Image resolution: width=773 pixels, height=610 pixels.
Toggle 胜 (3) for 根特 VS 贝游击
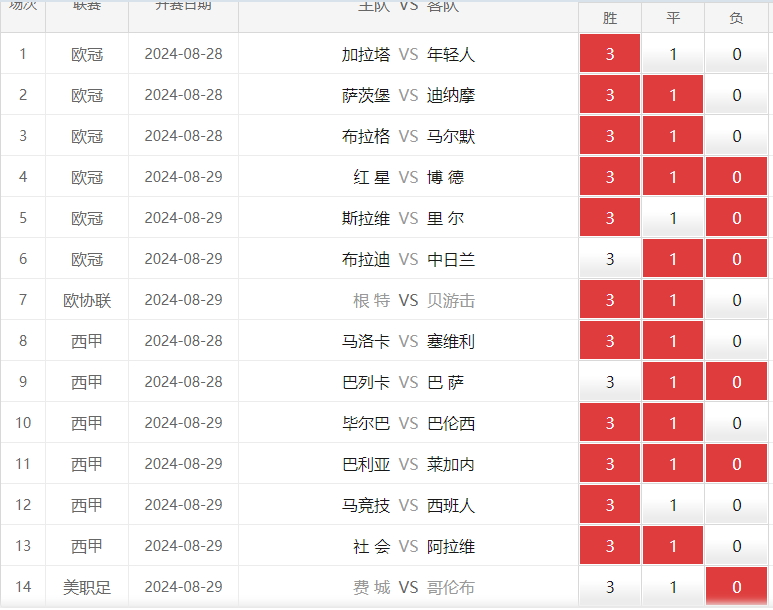pos(610,299)
